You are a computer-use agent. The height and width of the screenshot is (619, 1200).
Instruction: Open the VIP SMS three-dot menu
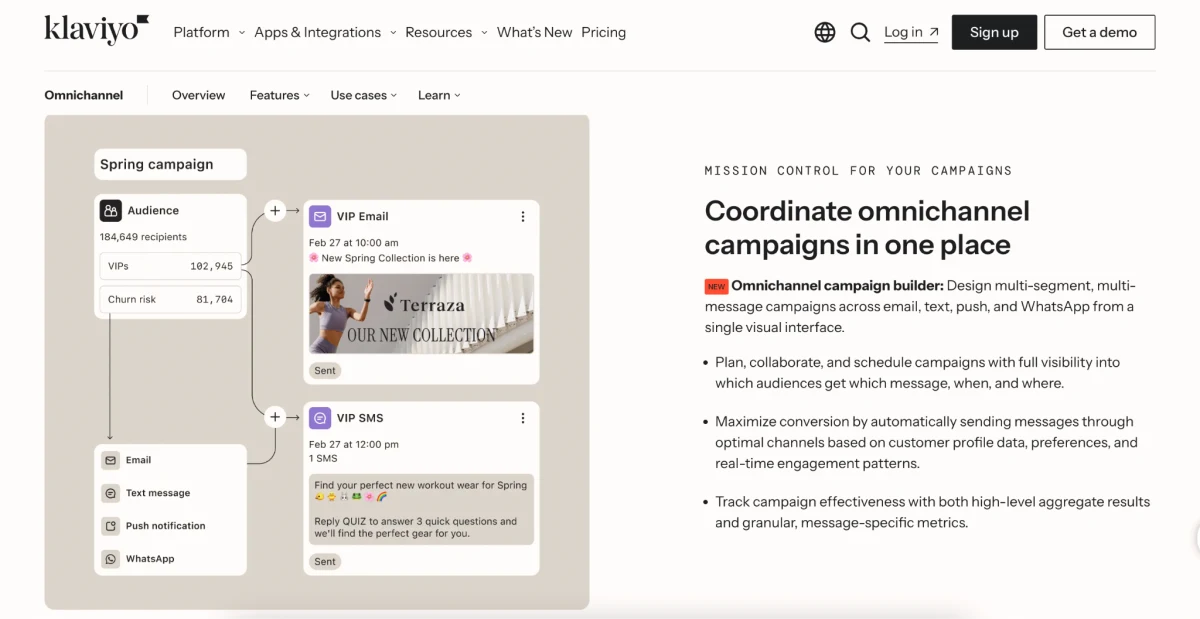pos(522,418)
